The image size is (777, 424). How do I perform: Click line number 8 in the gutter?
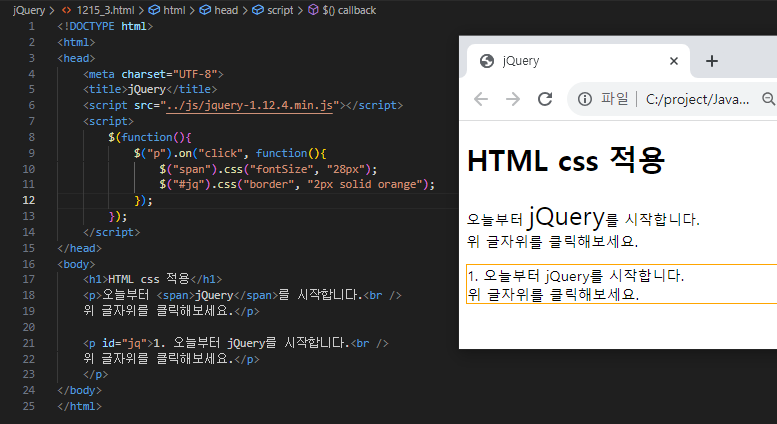tap(32, 137)
